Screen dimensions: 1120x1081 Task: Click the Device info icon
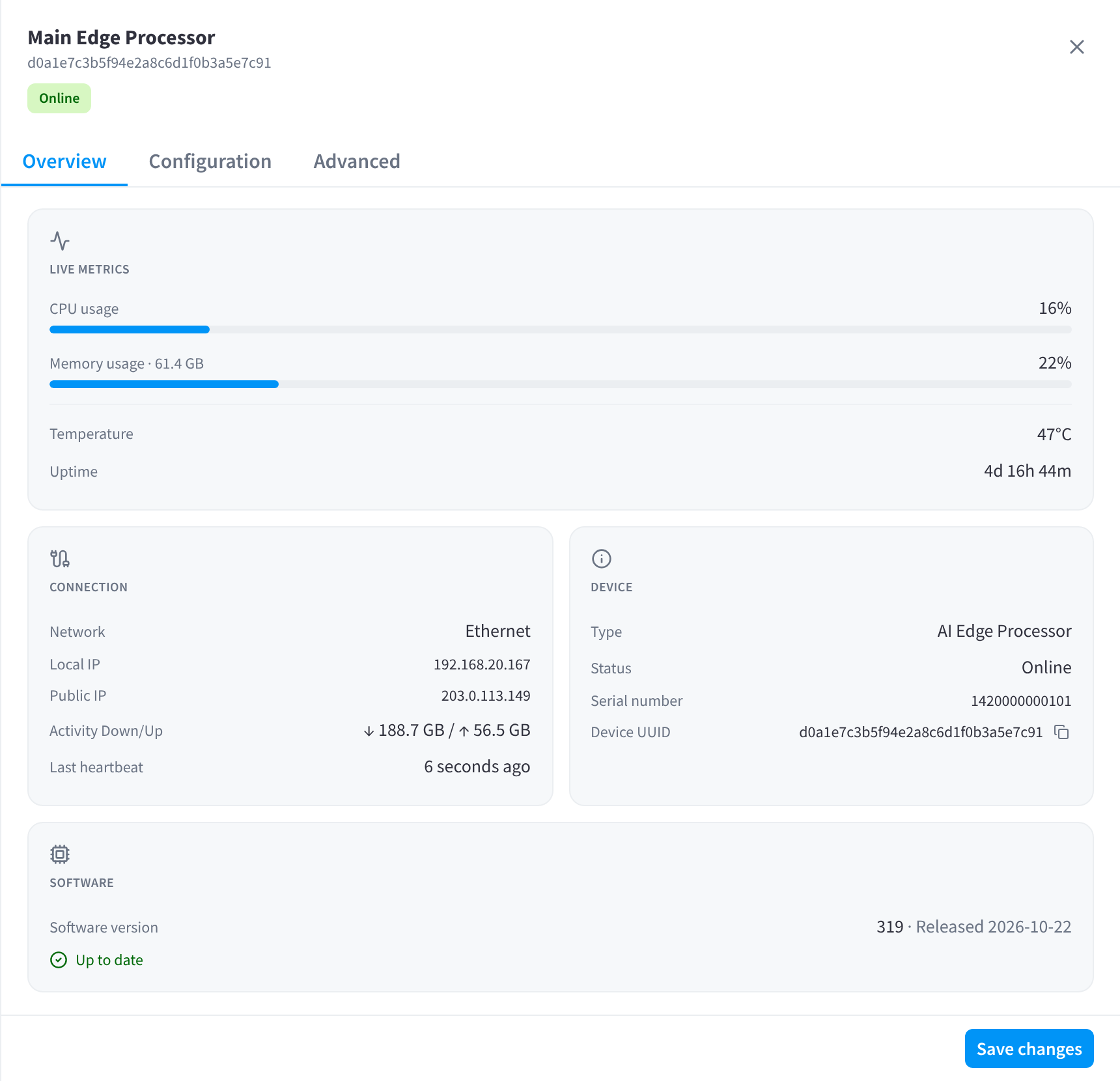pos(601,559)
